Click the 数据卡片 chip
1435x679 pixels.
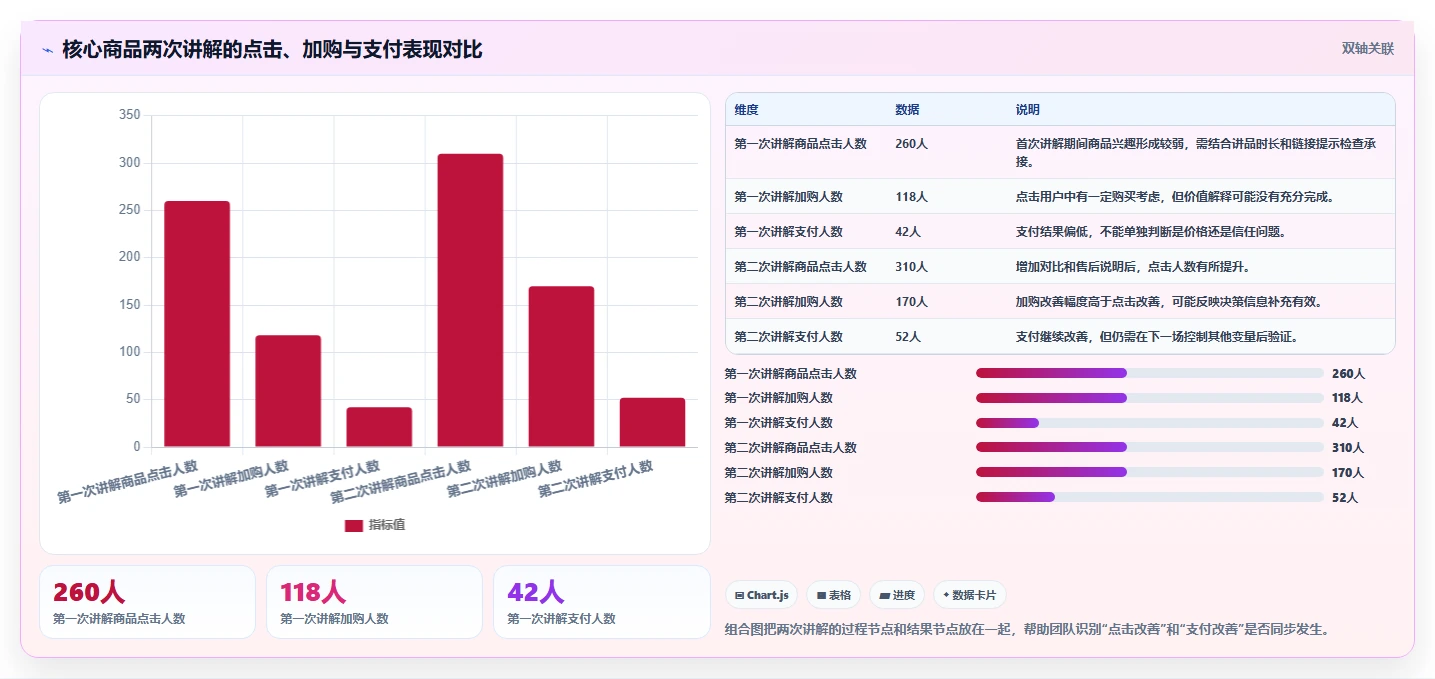click(969, 595)
